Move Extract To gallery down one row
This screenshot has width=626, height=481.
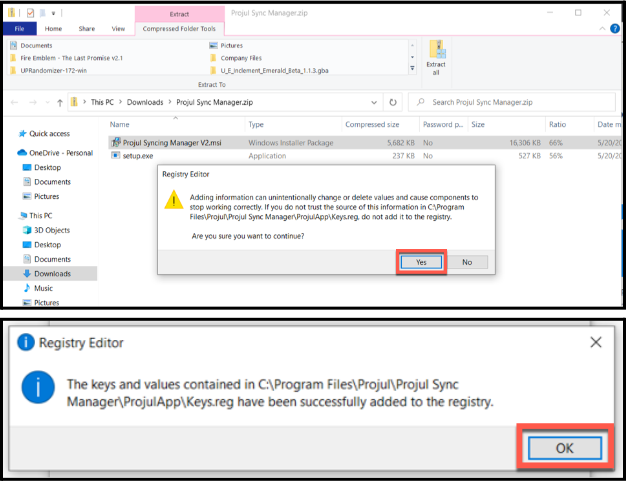tap(412, 57)
